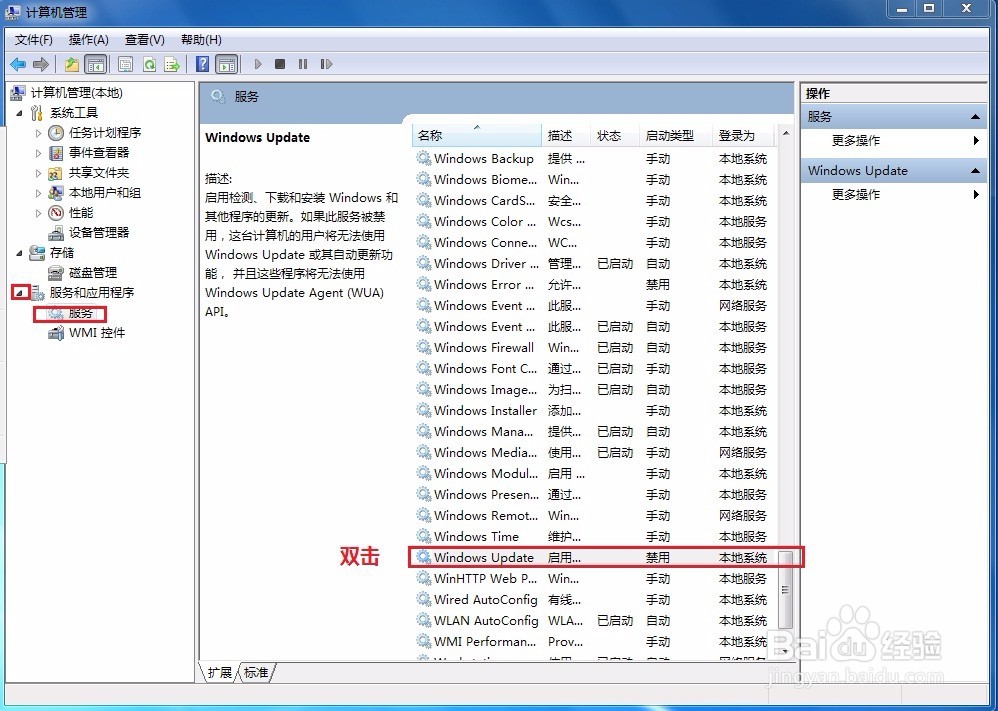
Task: Click the green Refresh toolbar icon
Action: pos(149,64)
